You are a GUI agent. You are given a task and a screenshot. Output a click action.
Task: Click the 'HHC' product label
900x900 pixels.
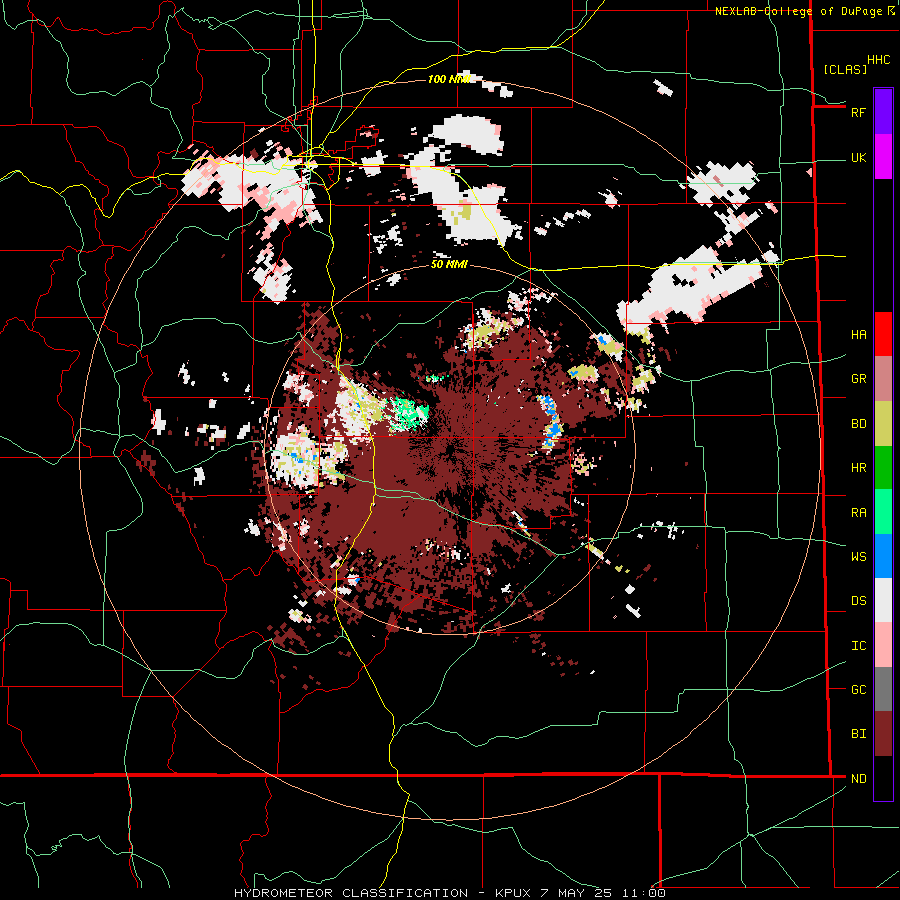pyautogui.click(x=878, y=60)
